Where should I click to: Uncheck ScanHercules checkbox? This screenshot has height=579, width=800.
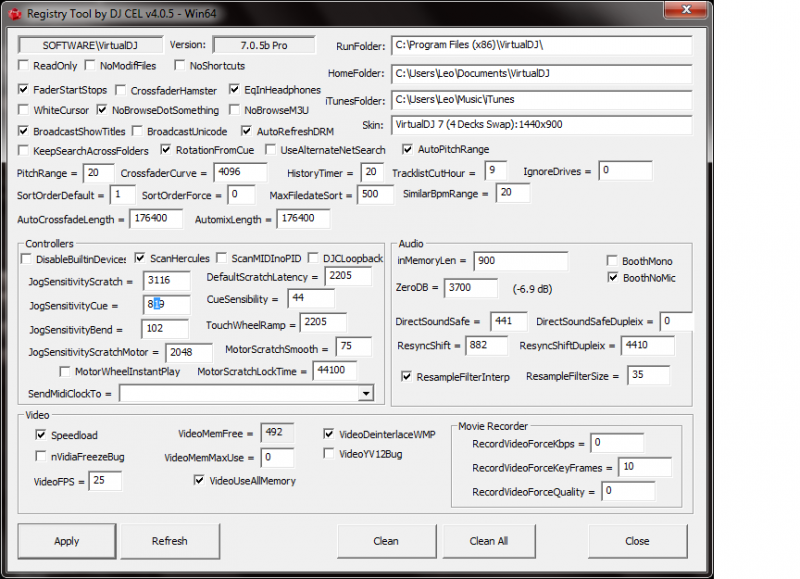coord(140,258)
